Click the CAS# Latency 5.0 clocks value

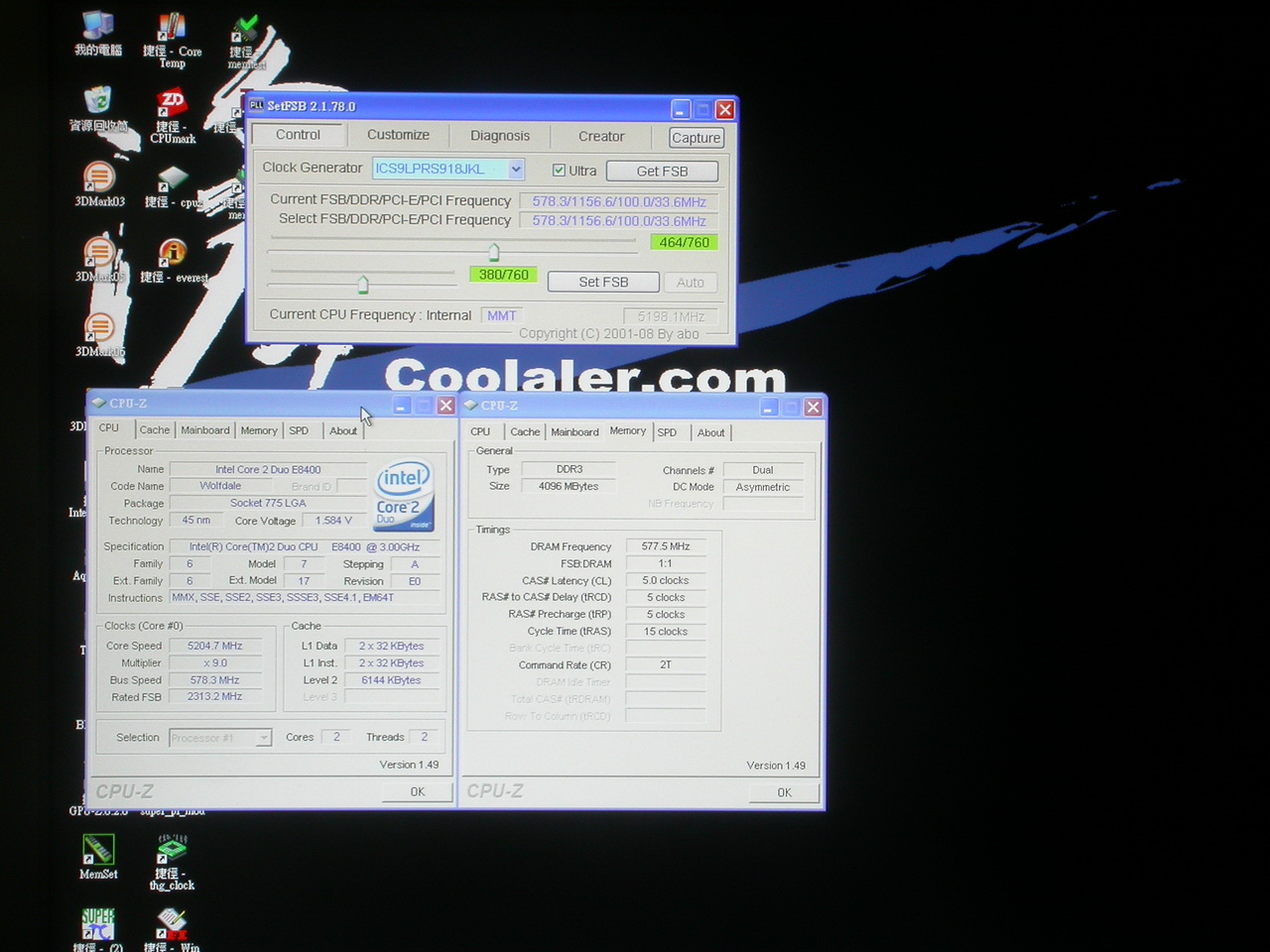(x=666, y=580)
